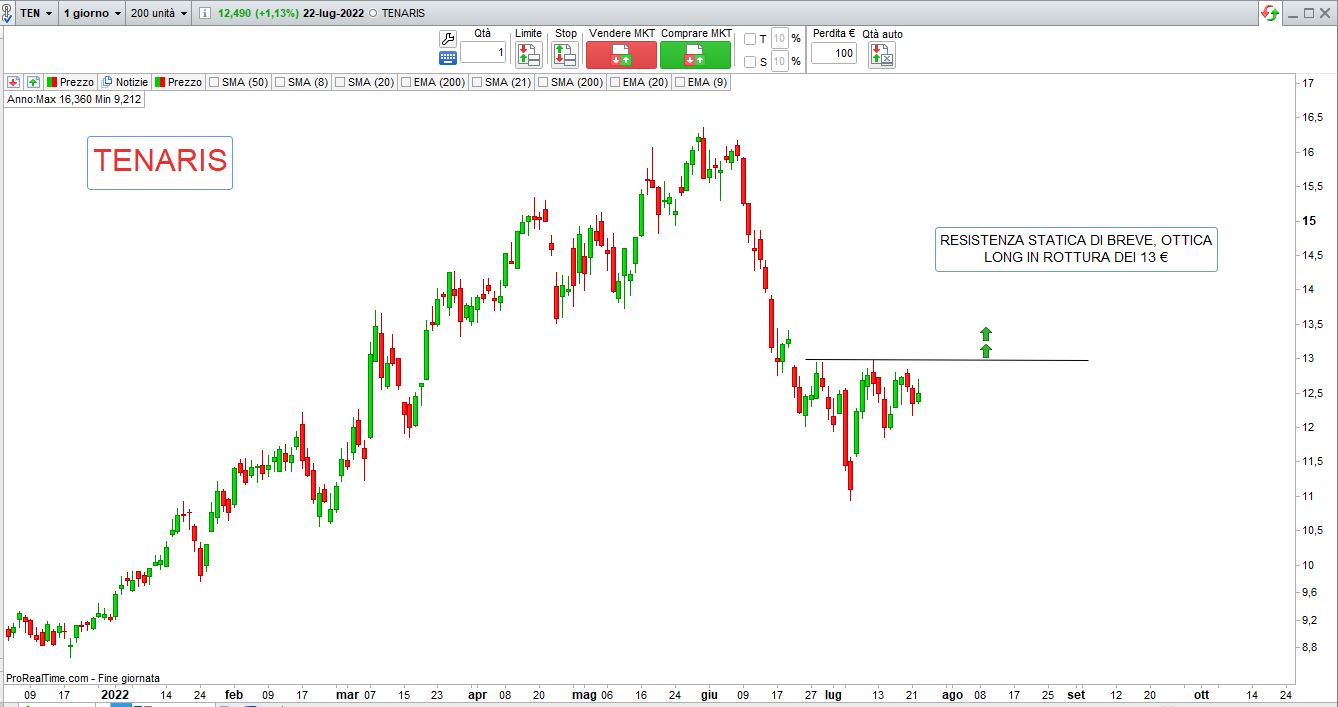Select the Prezzo tab right of Notizie
This screenshot has width=1338, height=707.
point(178,82)
